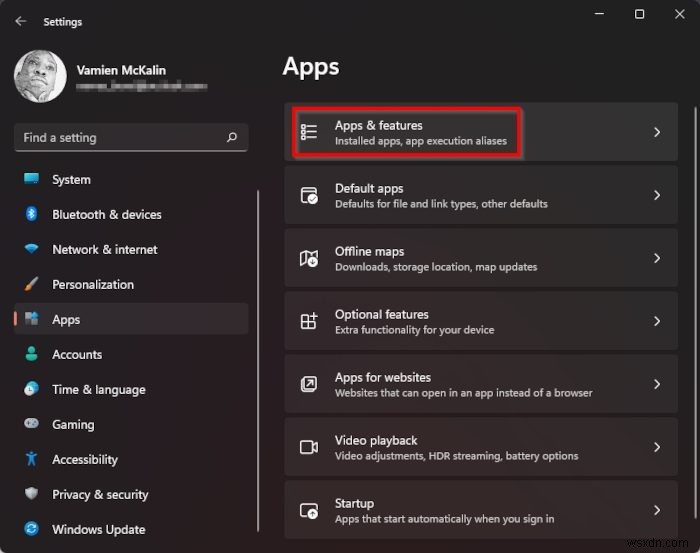Open Accounts settings

click(131, 354)
